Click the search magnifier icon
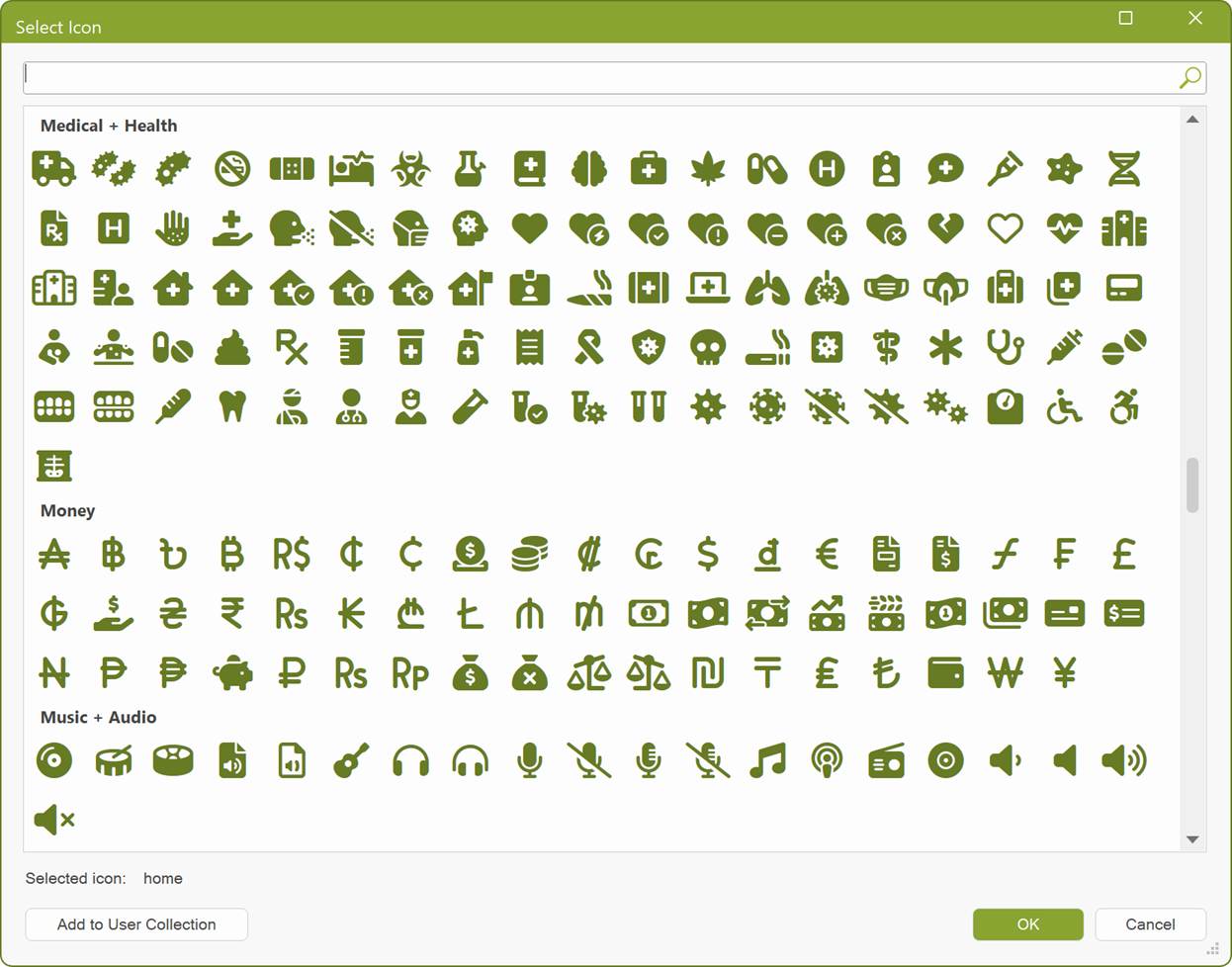The height and width of the screenshot is (967, 1232). (x=1190, y=77)
